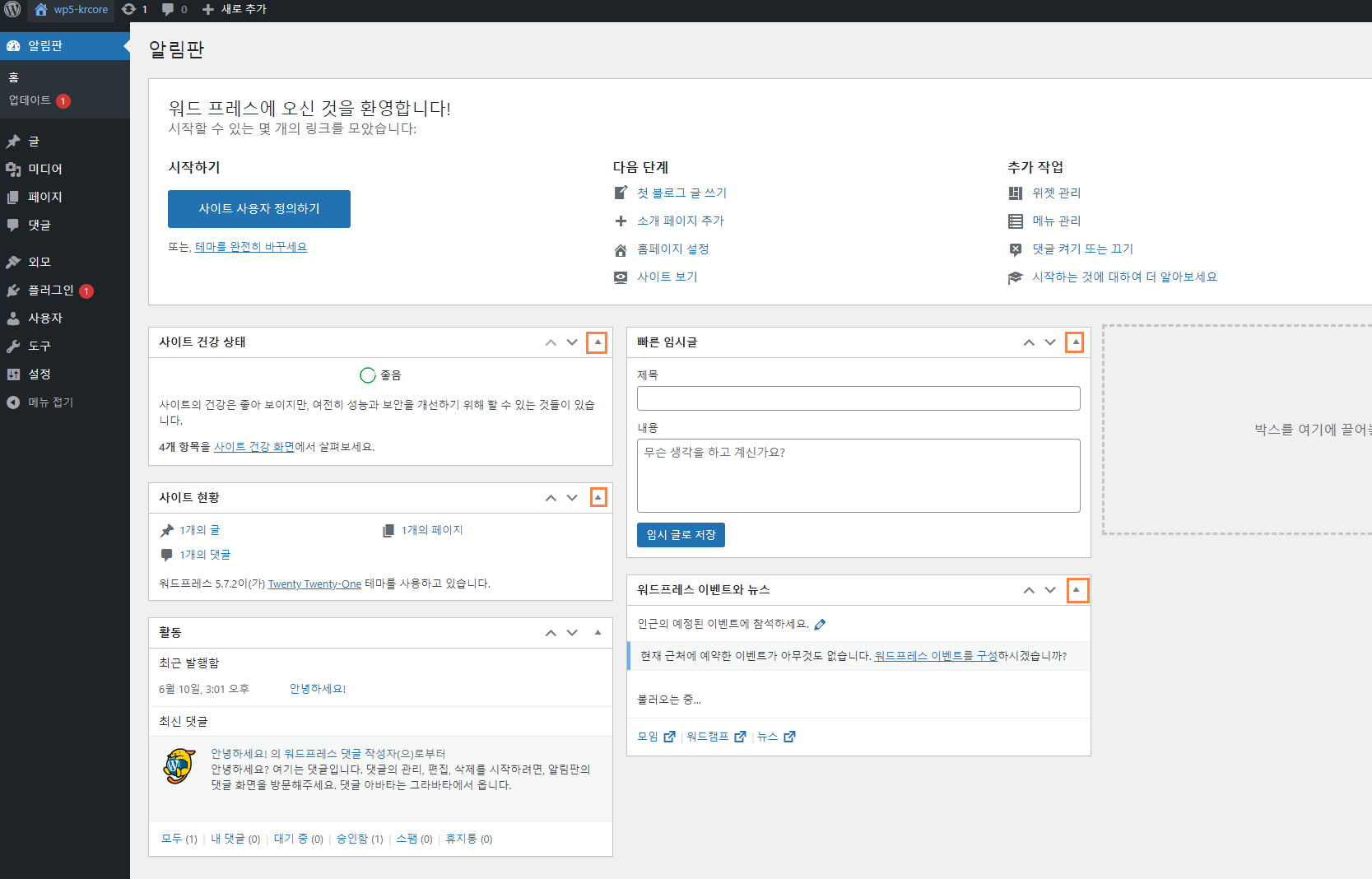
Task: Open 업데이트 submenu item
Action: coord(40,100)
